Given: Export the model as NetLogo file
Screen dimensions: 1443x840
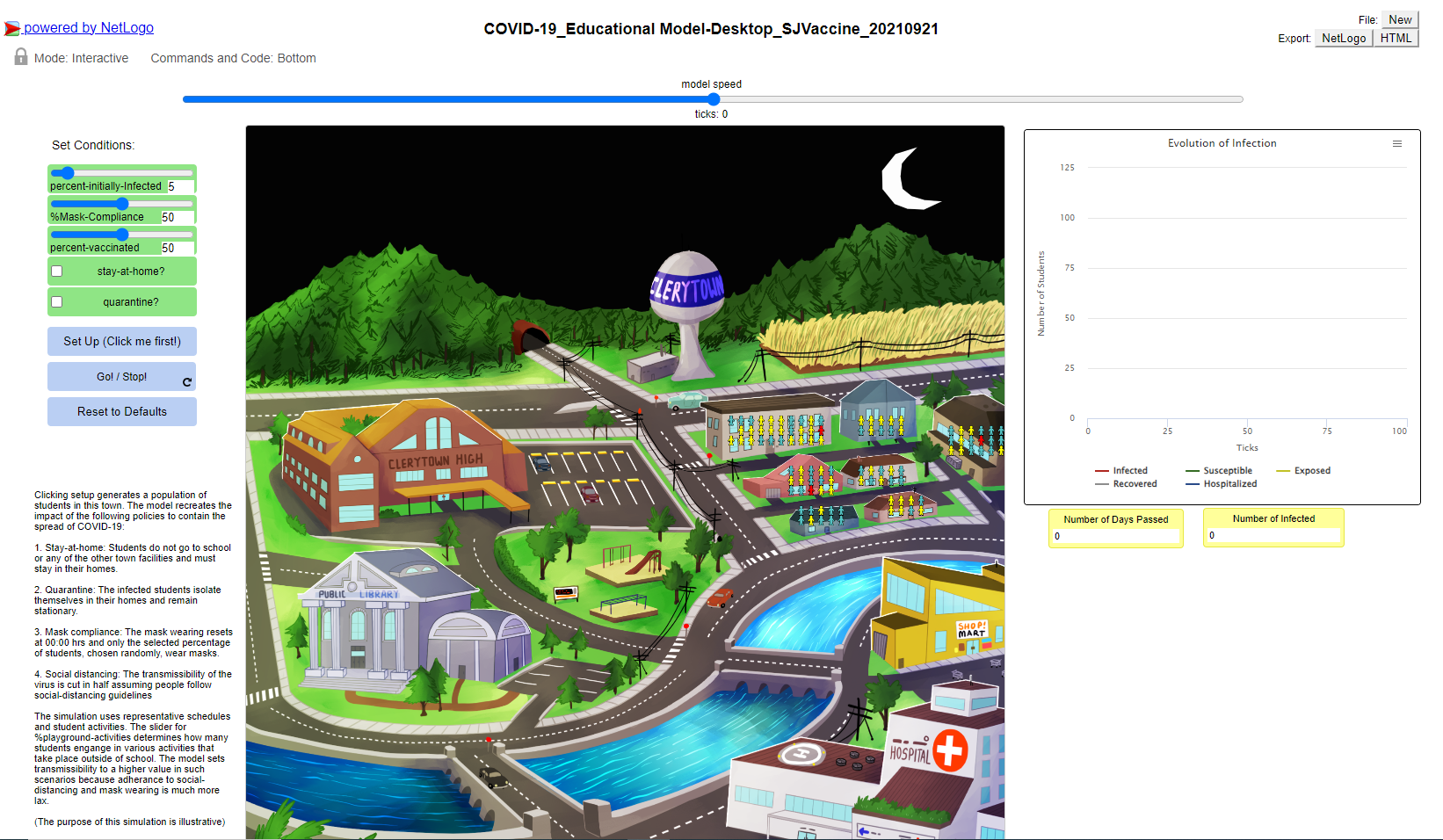Looking at the screenshot, I should 1343,38.
